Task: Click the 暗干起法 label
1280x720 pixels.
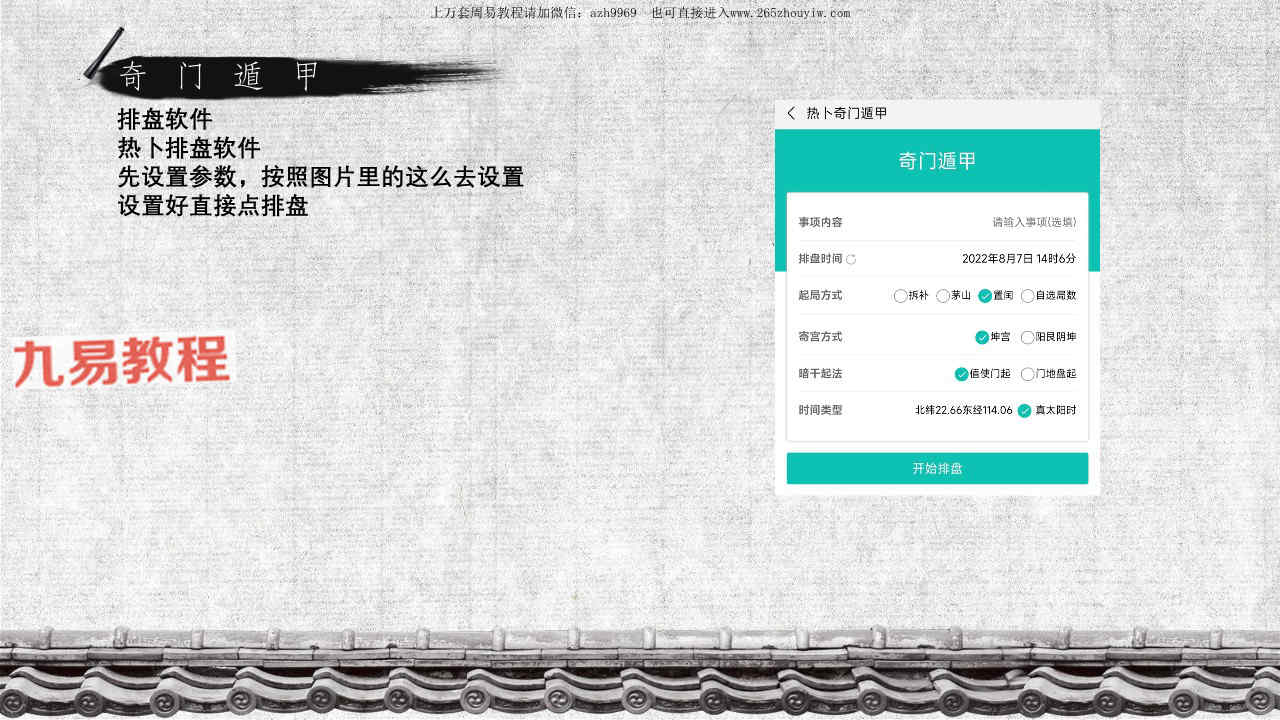Action: [820, 374]
